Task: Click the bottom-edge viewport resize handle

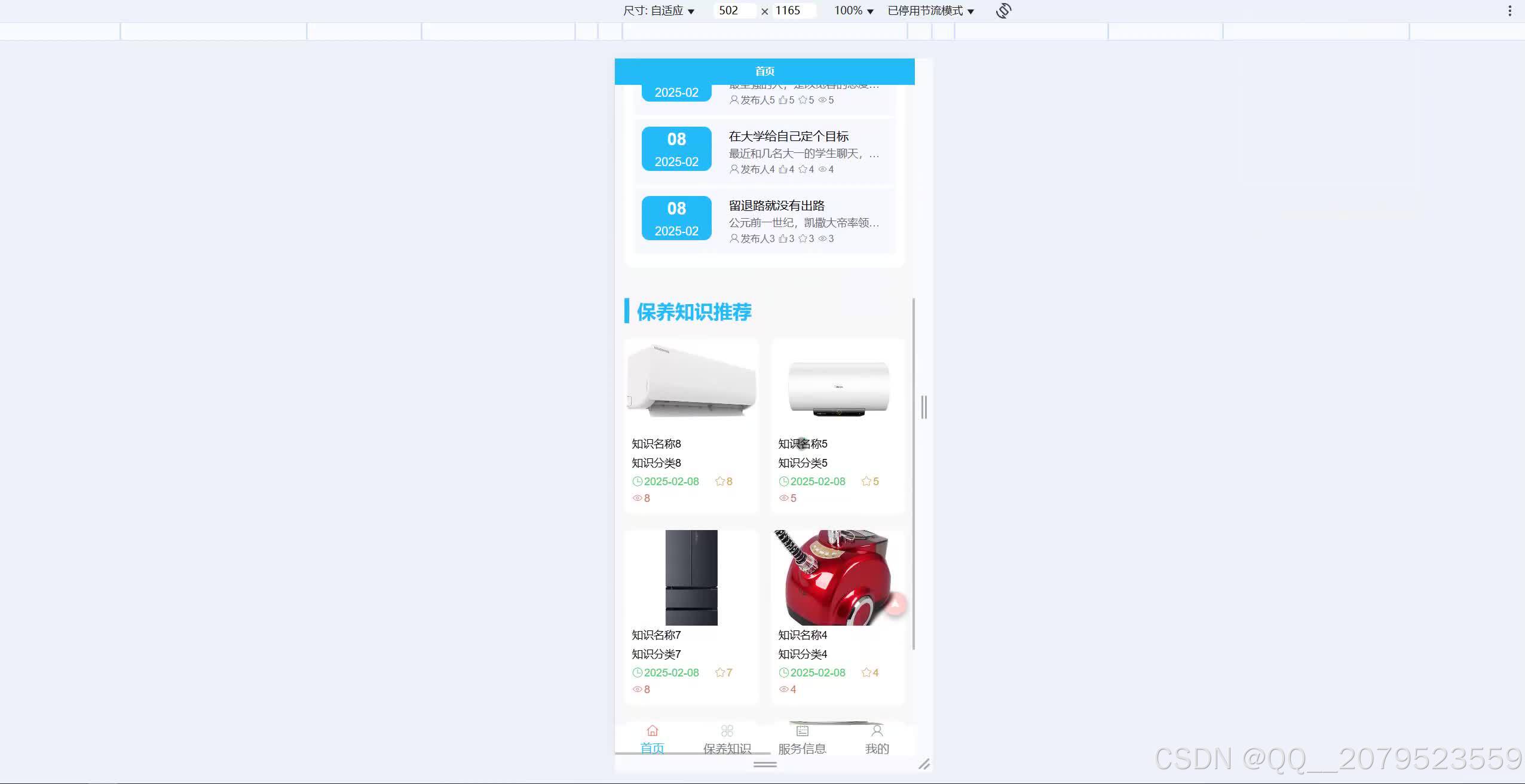Action: (765, 764)
